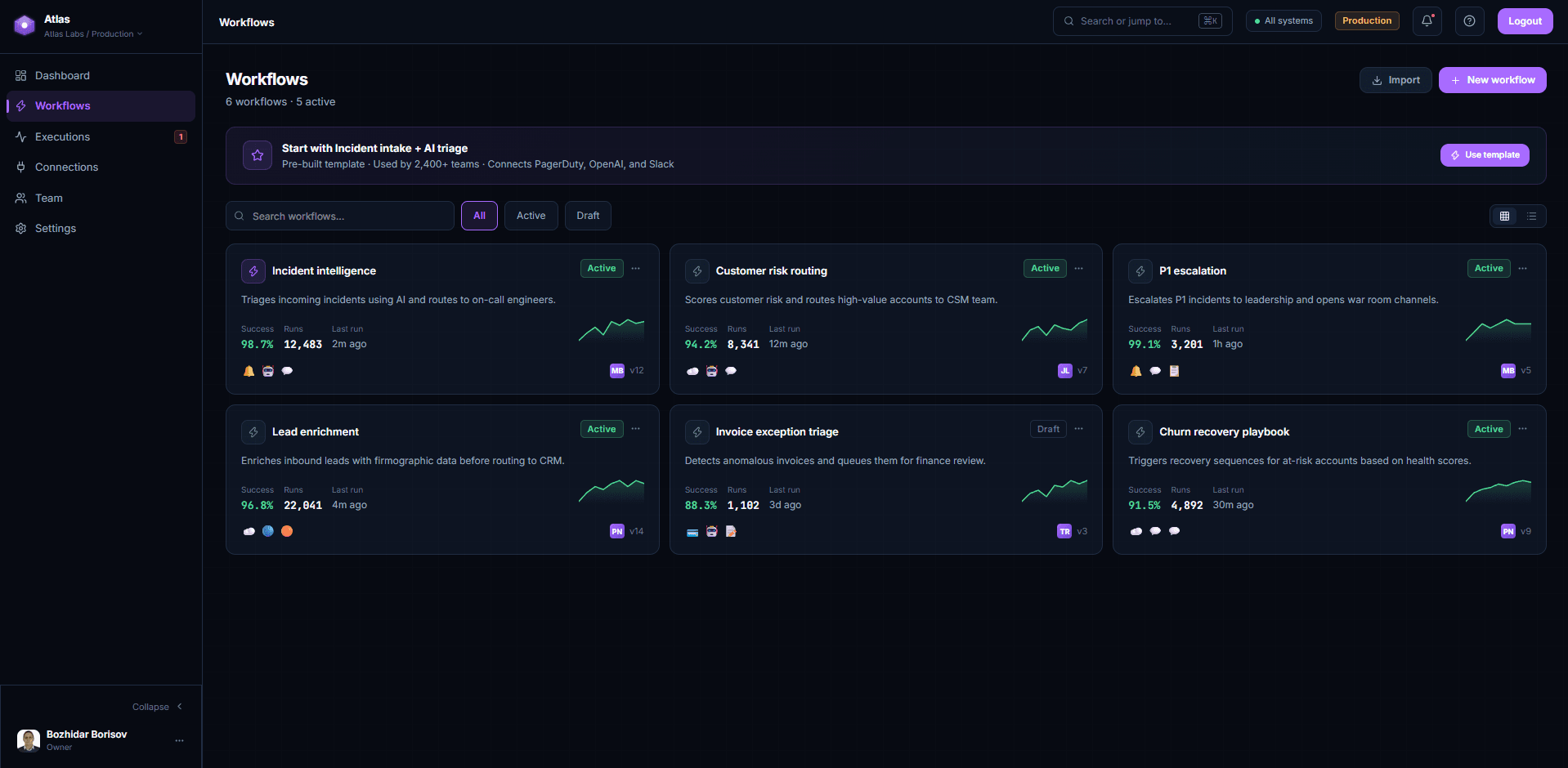This screenshot has width=1568, height=768.
Task: Click the Production environment badge
Action: [x=1367, y=21]
